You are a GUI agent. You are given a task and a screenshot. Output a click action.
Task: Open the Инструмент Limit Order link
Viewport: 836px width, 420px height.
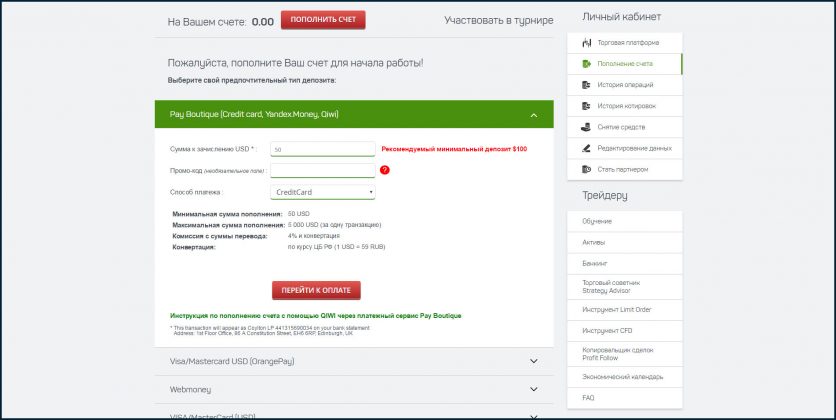[624, 310]
